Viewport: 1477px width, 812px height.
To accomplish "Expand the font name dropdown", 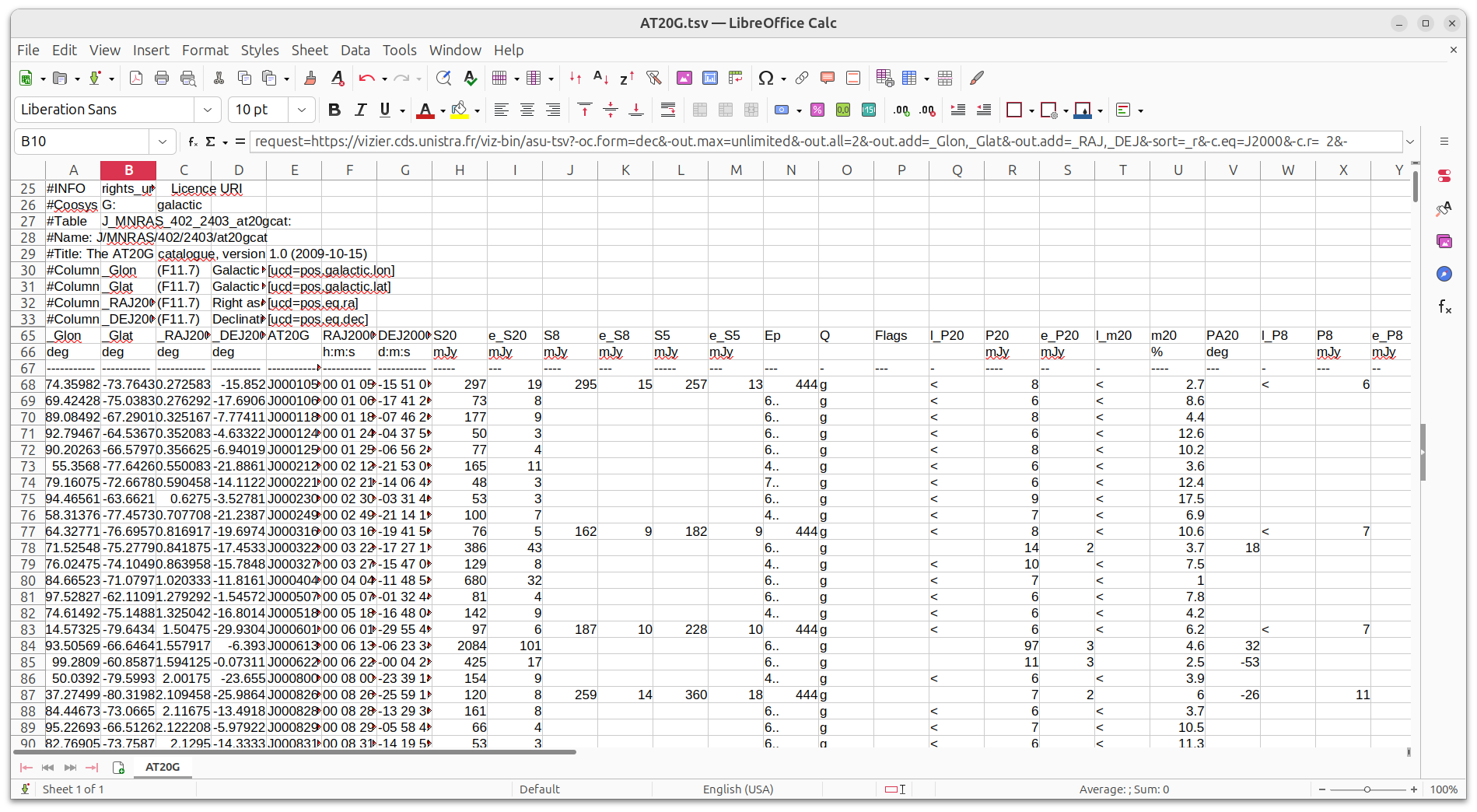I will click(208, 110).
